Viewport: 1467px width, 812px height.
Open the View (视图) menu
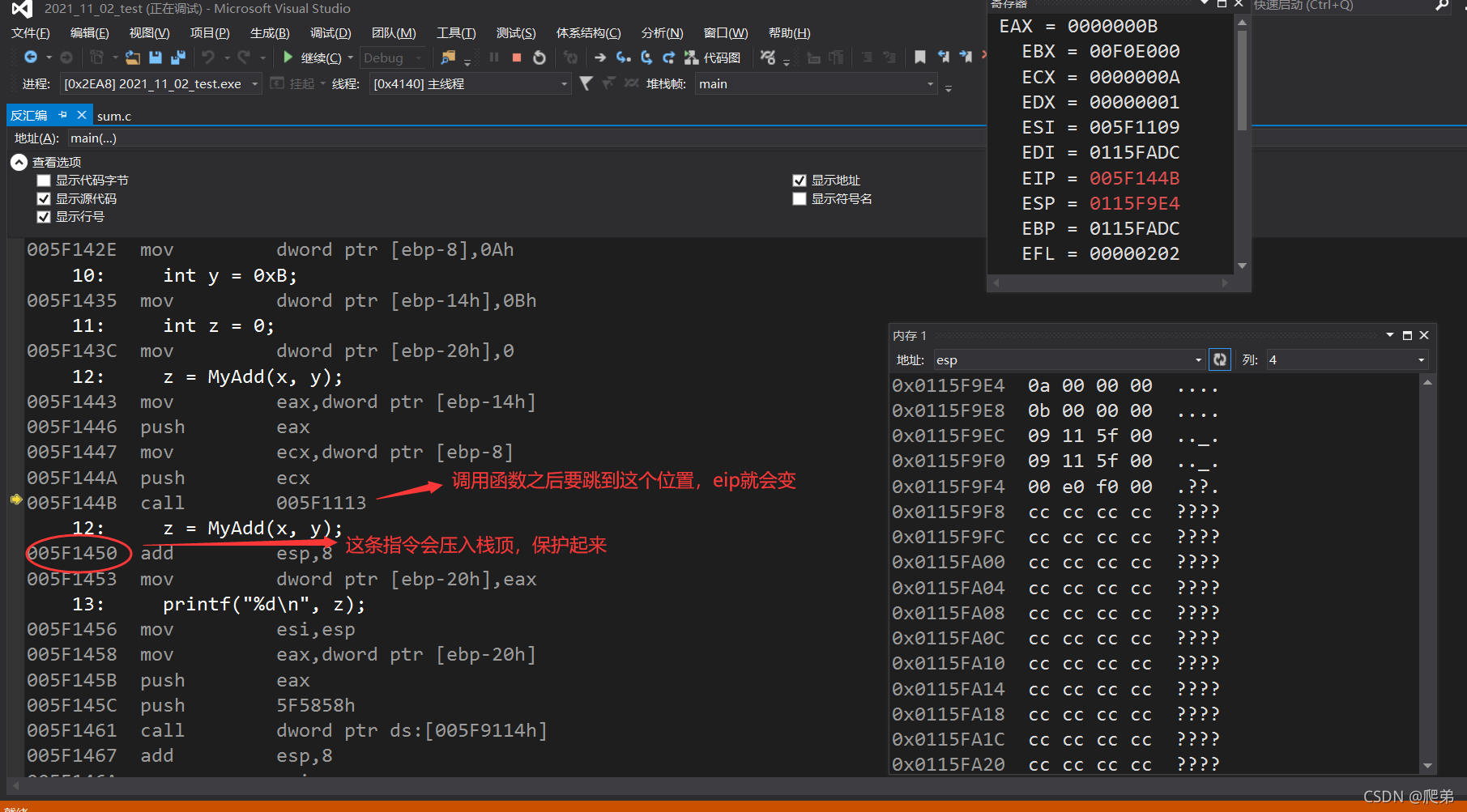(149, 33)
